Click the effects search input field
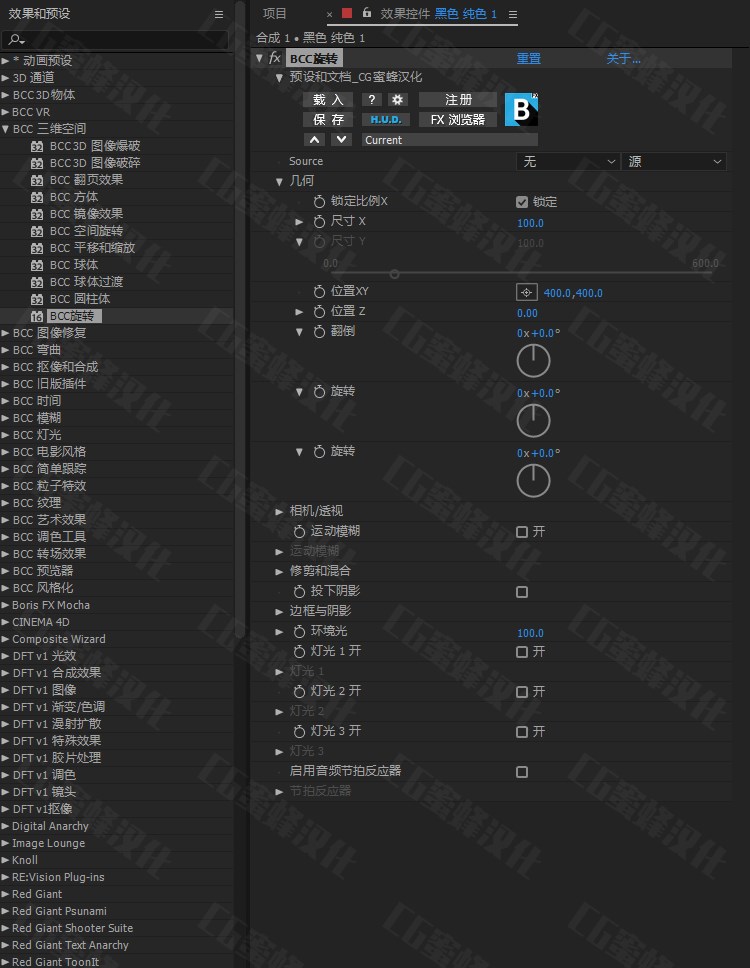This screenshot has width=750, height=968. [115, 40]
